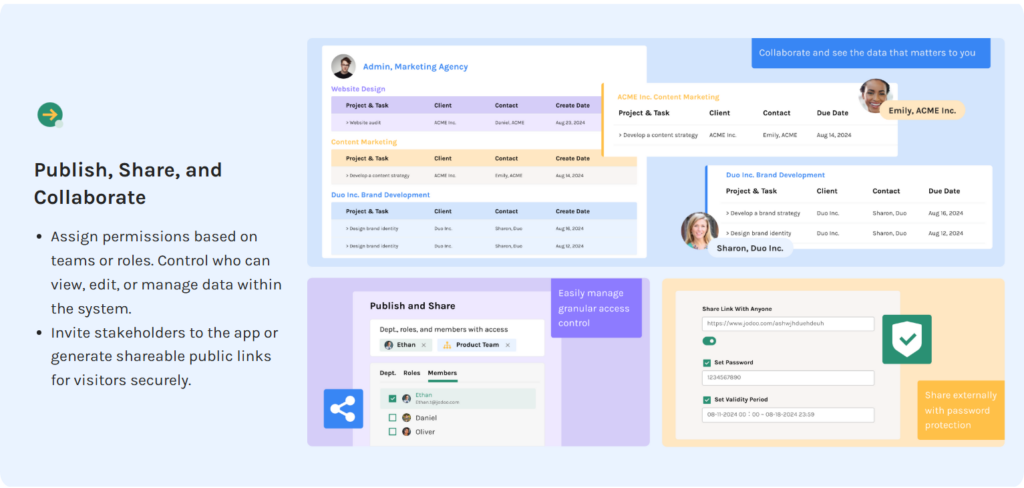Click Emily's profile photo

[x=874, y=96]
